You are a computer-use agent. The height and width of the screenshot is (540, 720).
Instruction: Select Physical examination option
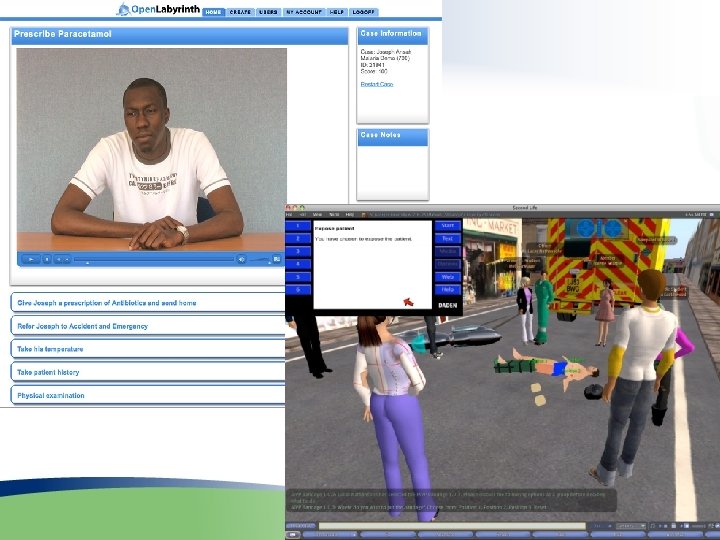tap(148, 395)
